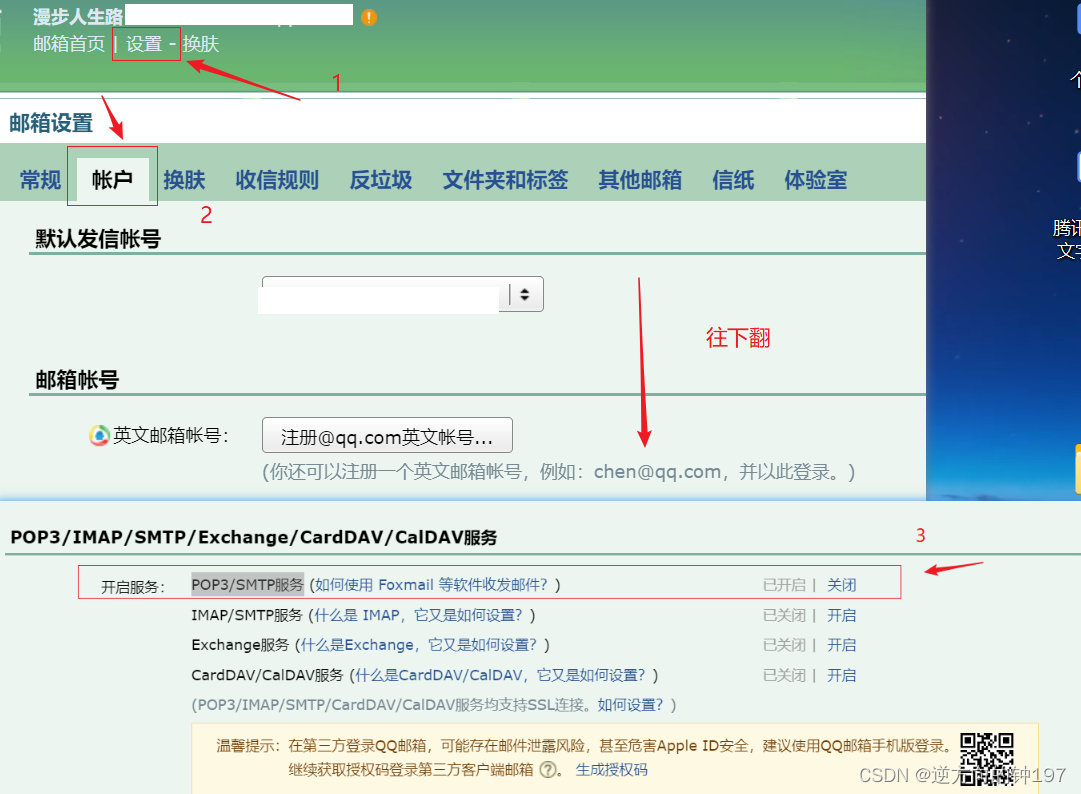Switch to the 换肤 settings tab

[184, 180]
